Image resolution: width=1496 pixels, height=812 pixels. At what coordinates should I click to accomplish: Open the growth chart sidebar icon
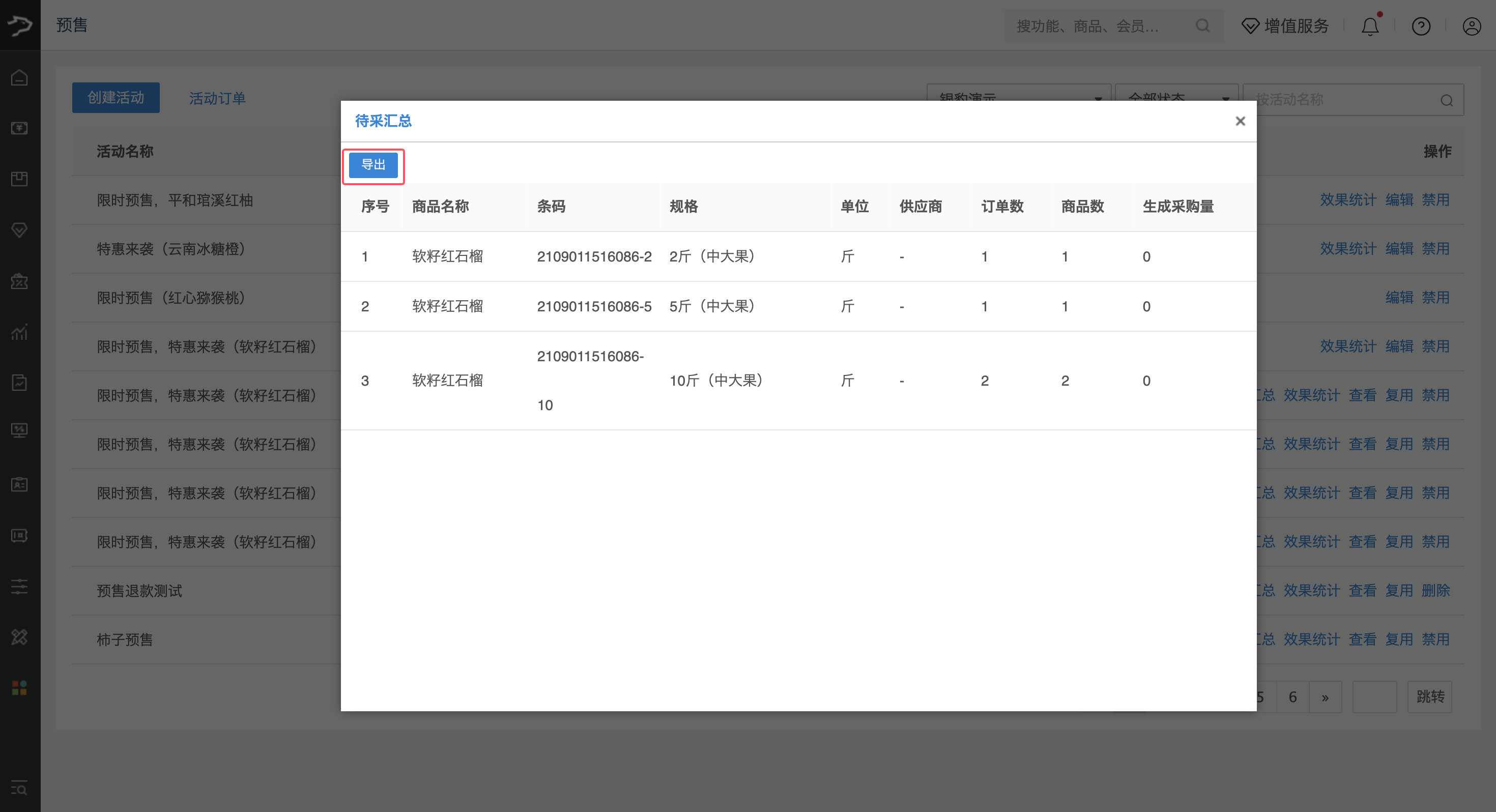20,332
